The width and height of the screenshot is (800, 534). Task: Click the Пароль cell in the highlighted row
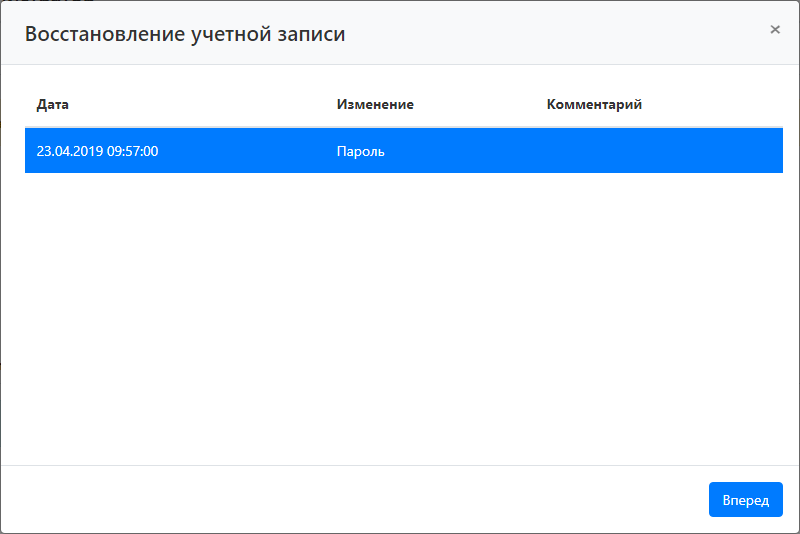click(x=361, y=152)
